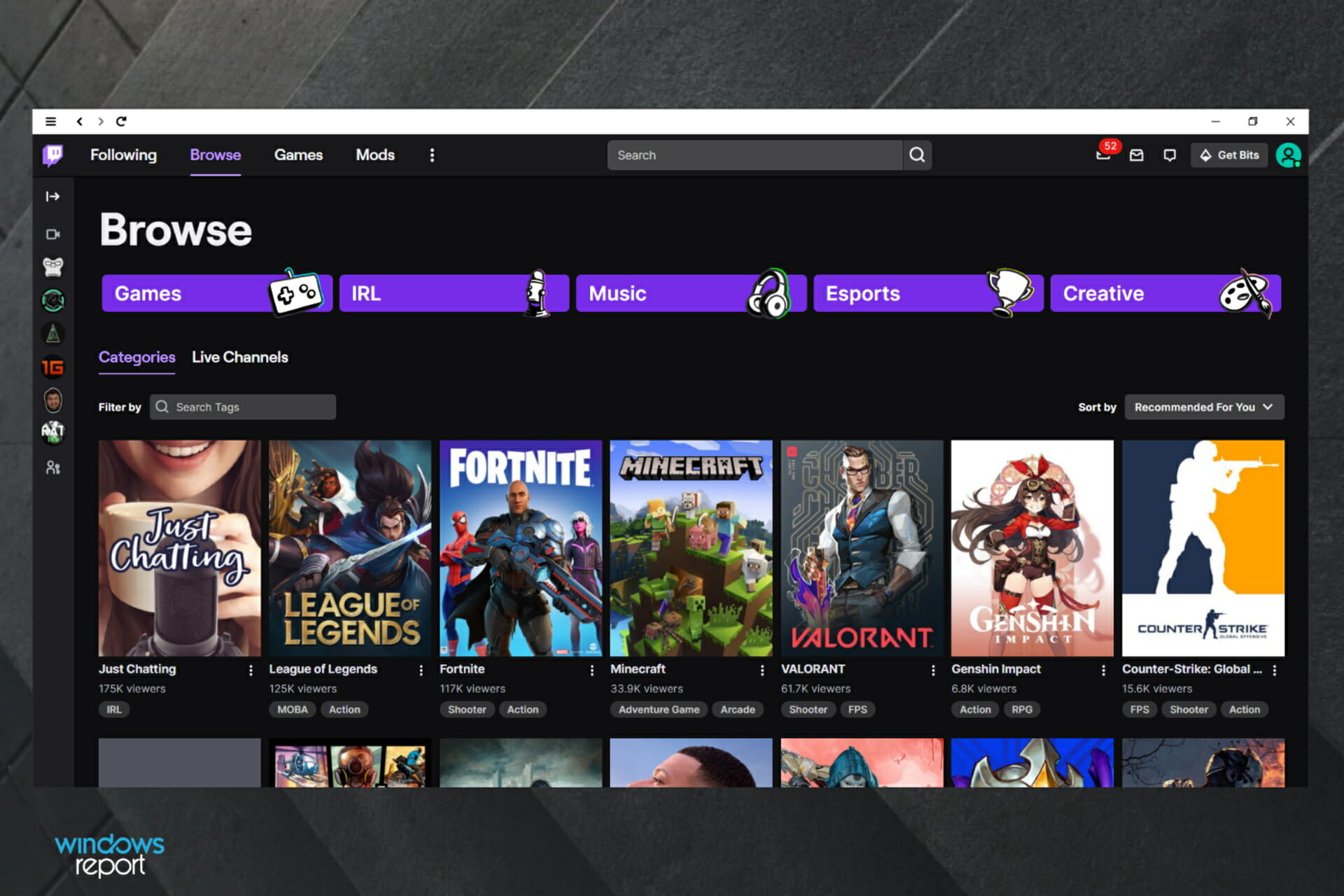Reload the page with refresh icon
1344x896 pixels.
(121, 121)
